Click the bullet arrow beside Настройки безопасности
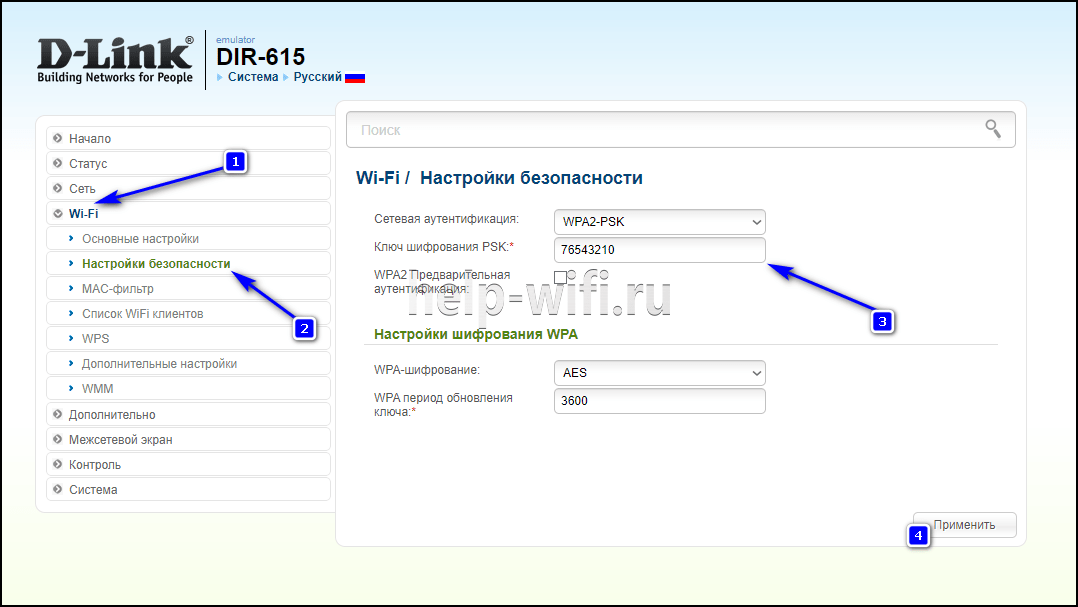Image resolution: width=1078 pixels, height=607 pixels. click(x=71, y=263)
